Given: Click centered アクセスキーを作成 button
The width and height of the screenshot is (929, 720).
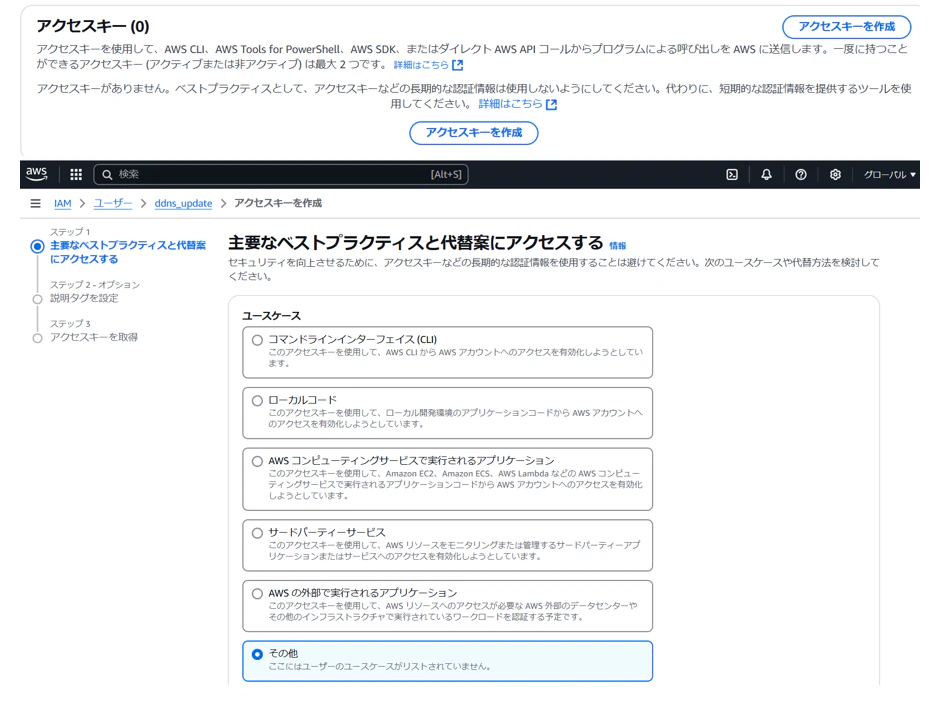Looking at the screenshot, I should [x=473, y=132].
